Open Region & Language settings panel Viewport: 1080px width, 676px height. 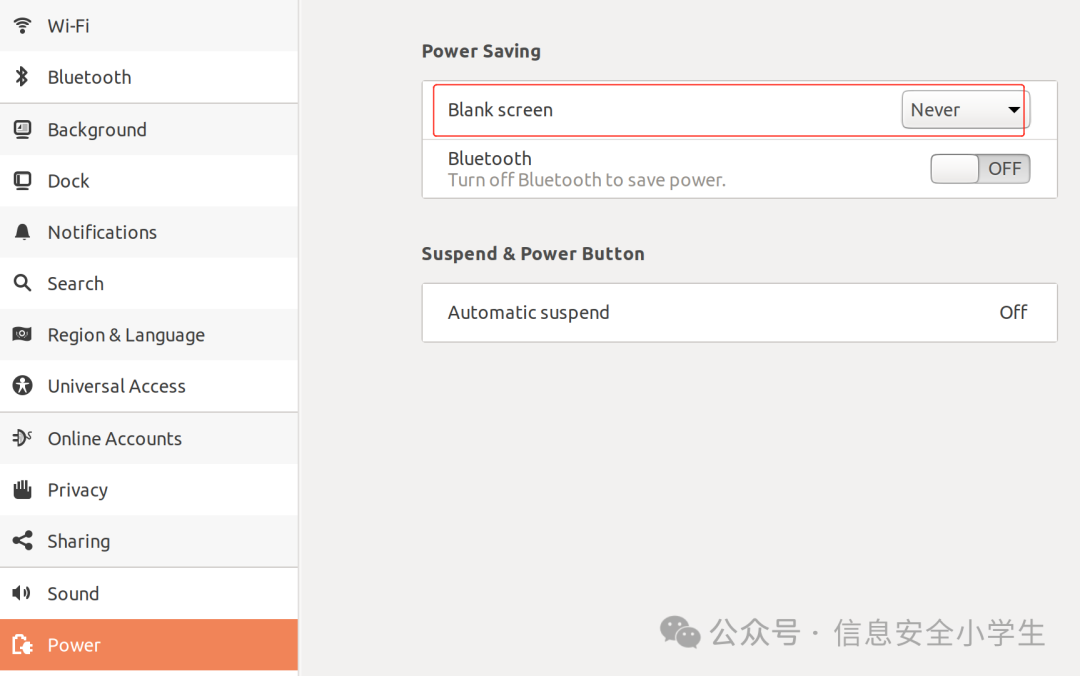[126, 335]
